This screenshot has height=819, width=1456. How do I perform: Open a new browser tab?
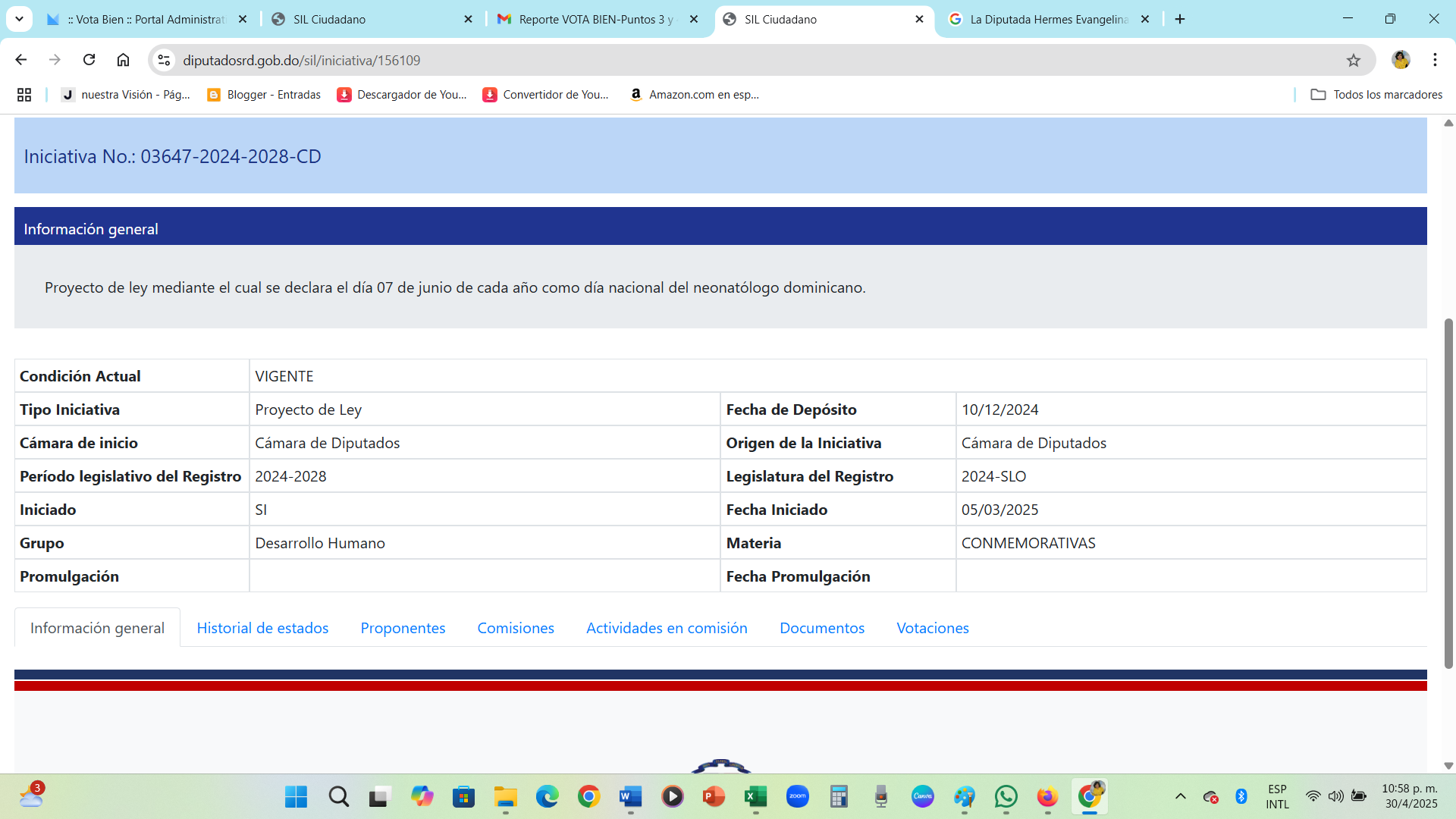[x=1180, y=19]
